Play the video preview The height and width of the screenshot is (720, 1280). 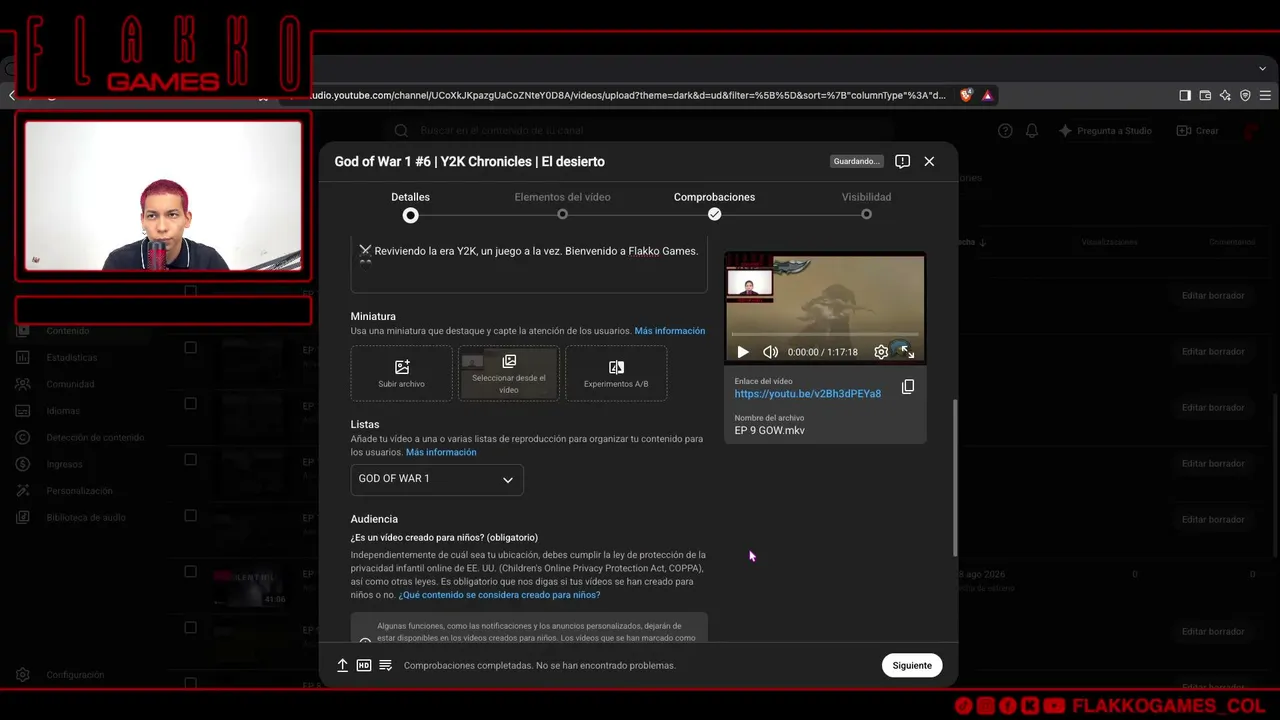[742, 352]
